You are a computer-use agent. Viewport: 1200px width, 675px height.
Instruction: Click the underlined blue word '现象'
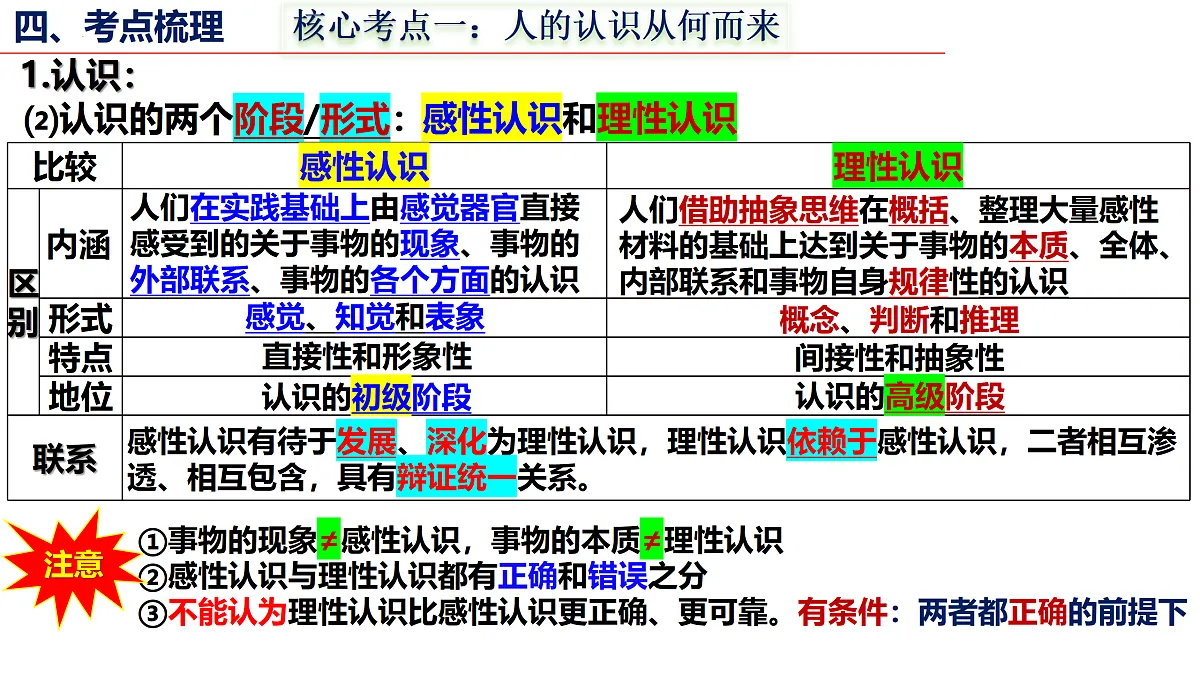430,244
